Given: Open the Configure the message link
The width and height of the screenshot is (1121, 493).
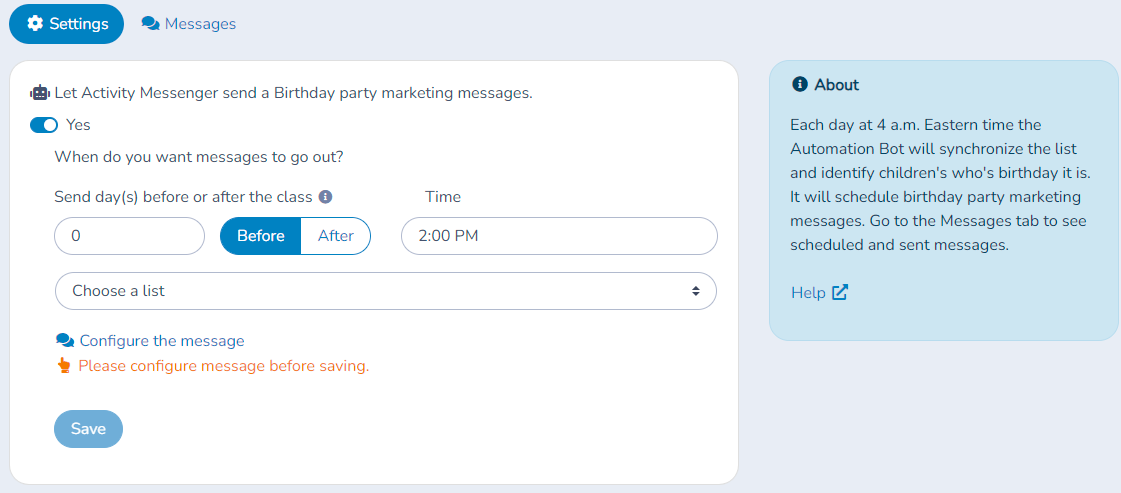Looking at the screenshot, I should point(162,341).
